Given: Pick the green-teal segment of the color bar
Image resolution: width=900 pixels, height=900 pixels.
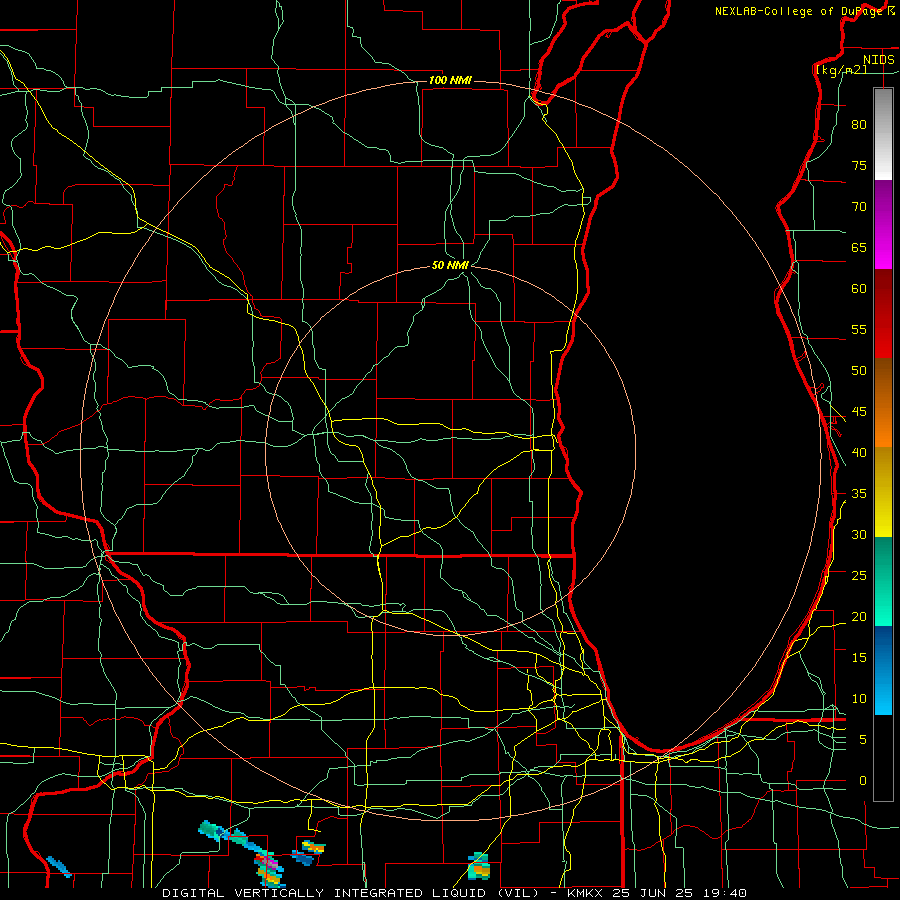Looking at the screenshot, I should pos(883,581).
